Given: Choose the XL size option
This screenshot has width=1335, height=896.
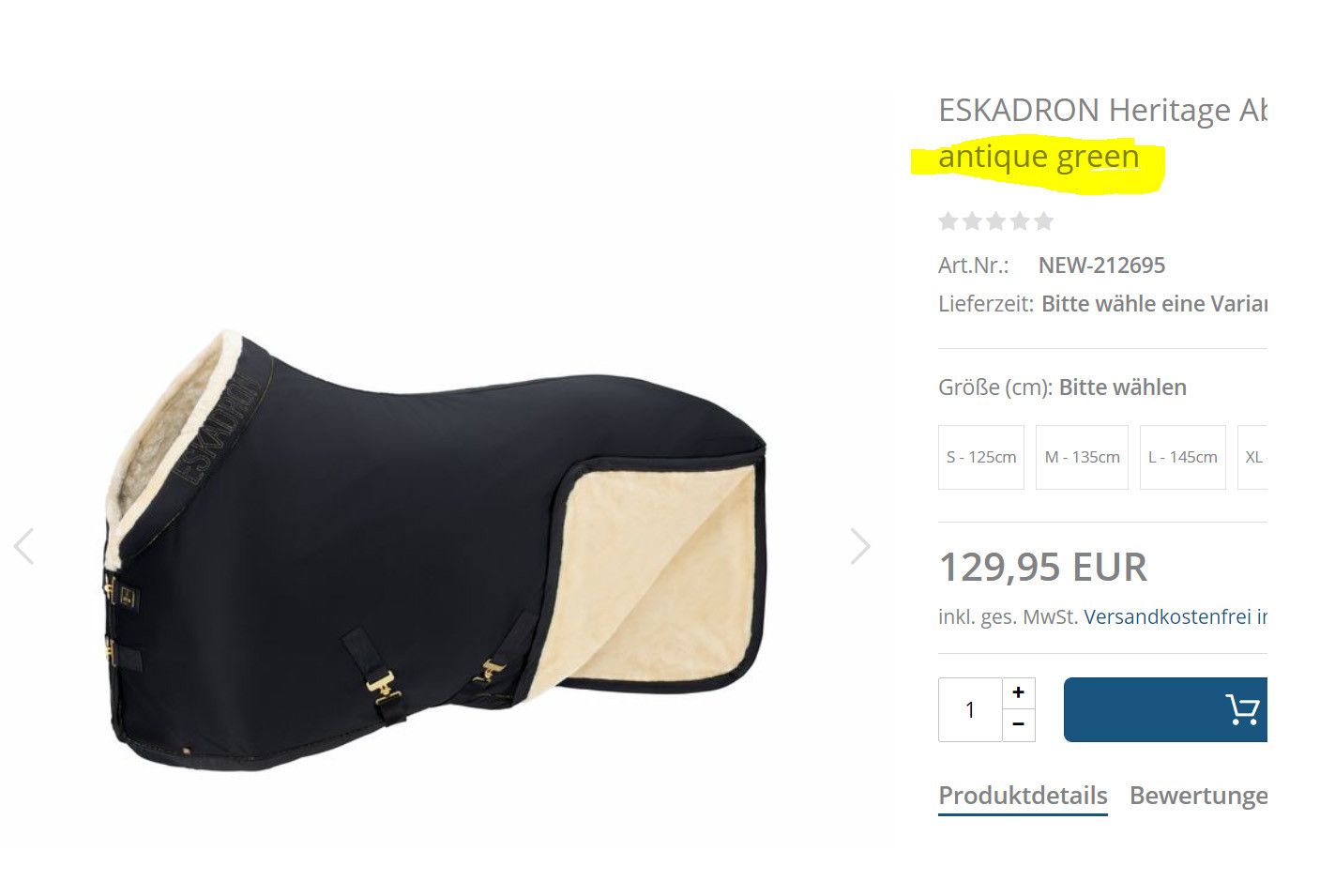Looking at the screenshot, I should (1253, 457).
